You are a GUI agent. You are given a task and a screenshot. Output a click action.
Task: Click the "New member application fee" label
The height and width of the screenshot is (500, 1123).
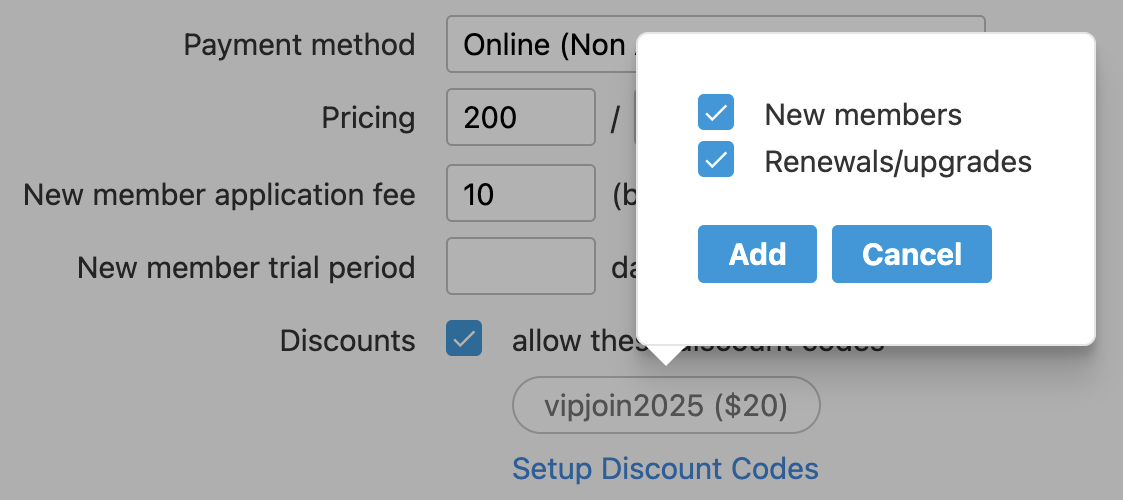(219, 194)
